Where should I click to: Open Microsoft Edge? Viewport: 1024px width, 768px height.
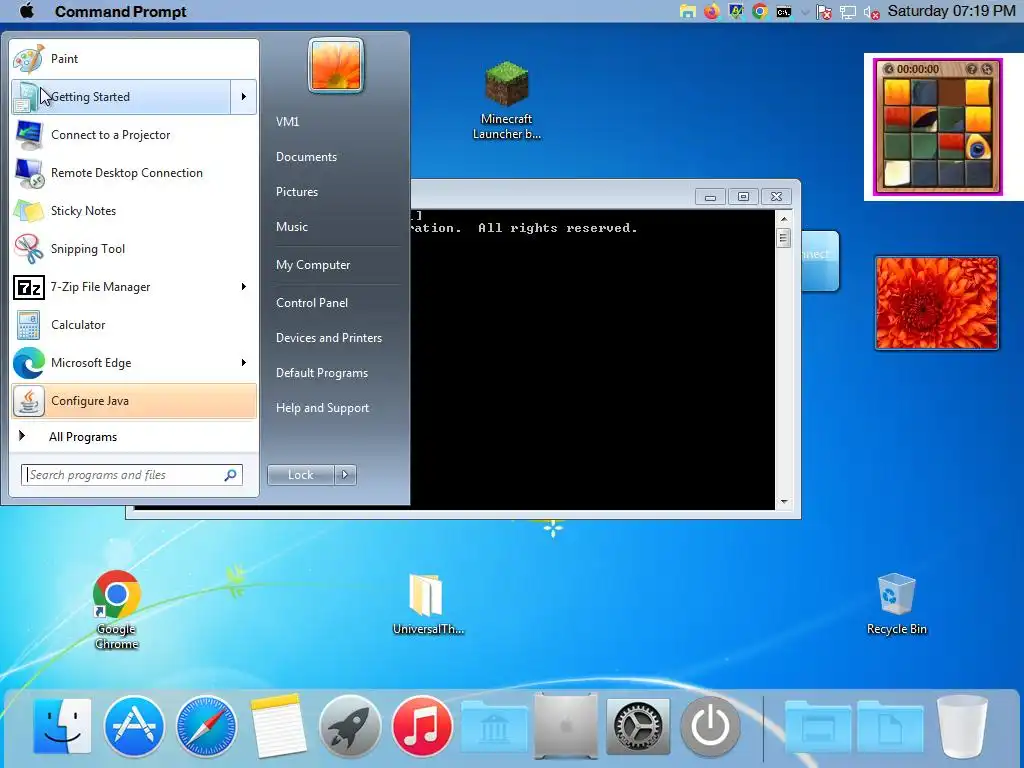click(121, 362)
